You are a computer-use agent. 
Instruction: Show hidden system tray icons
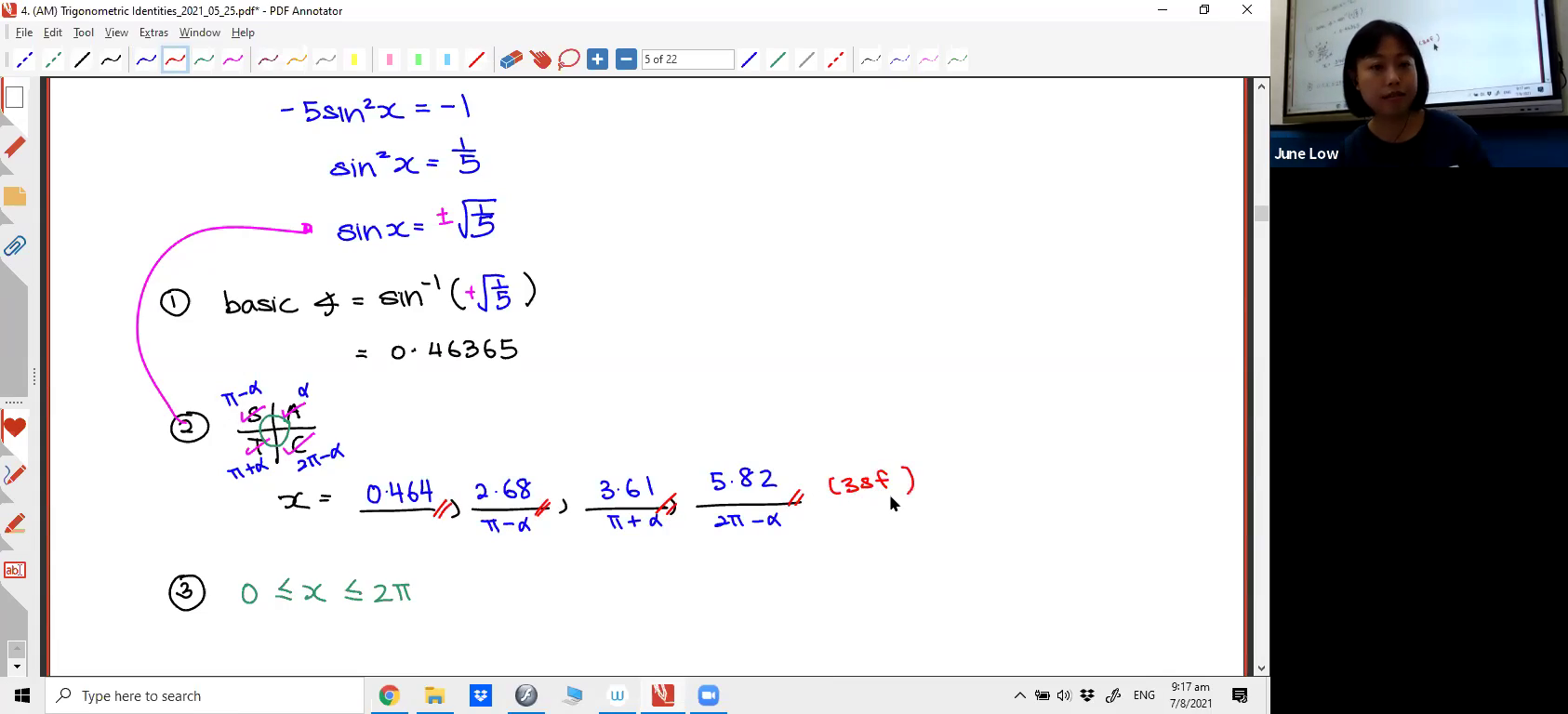[1019, 695]
